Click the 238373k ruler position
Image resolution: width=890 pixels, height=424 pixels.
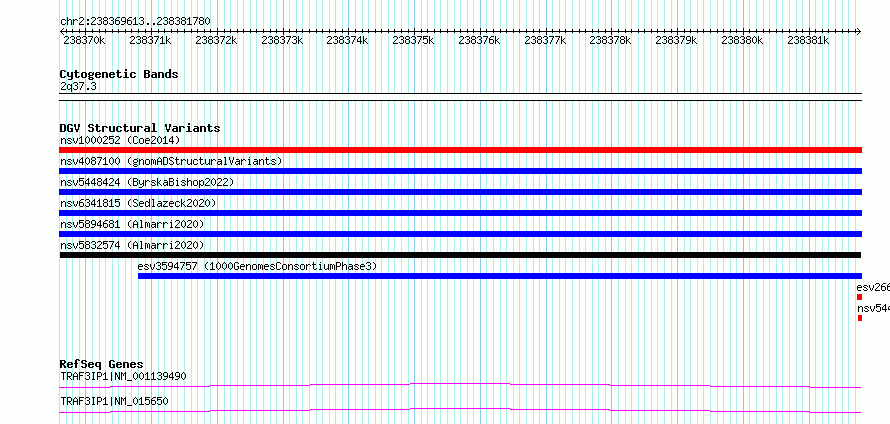(282, 40)
